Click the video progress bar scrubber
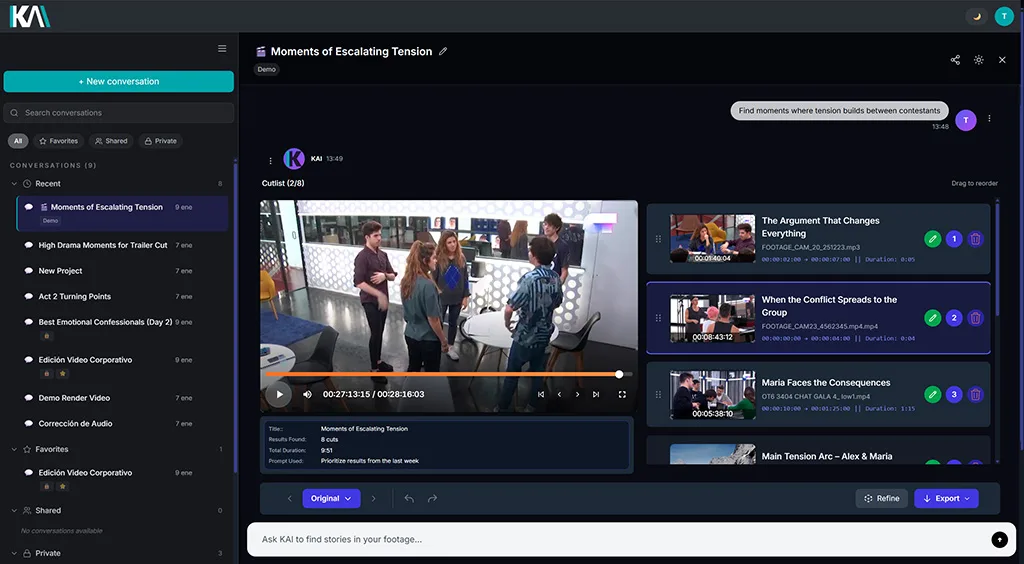 pos(619,374)
